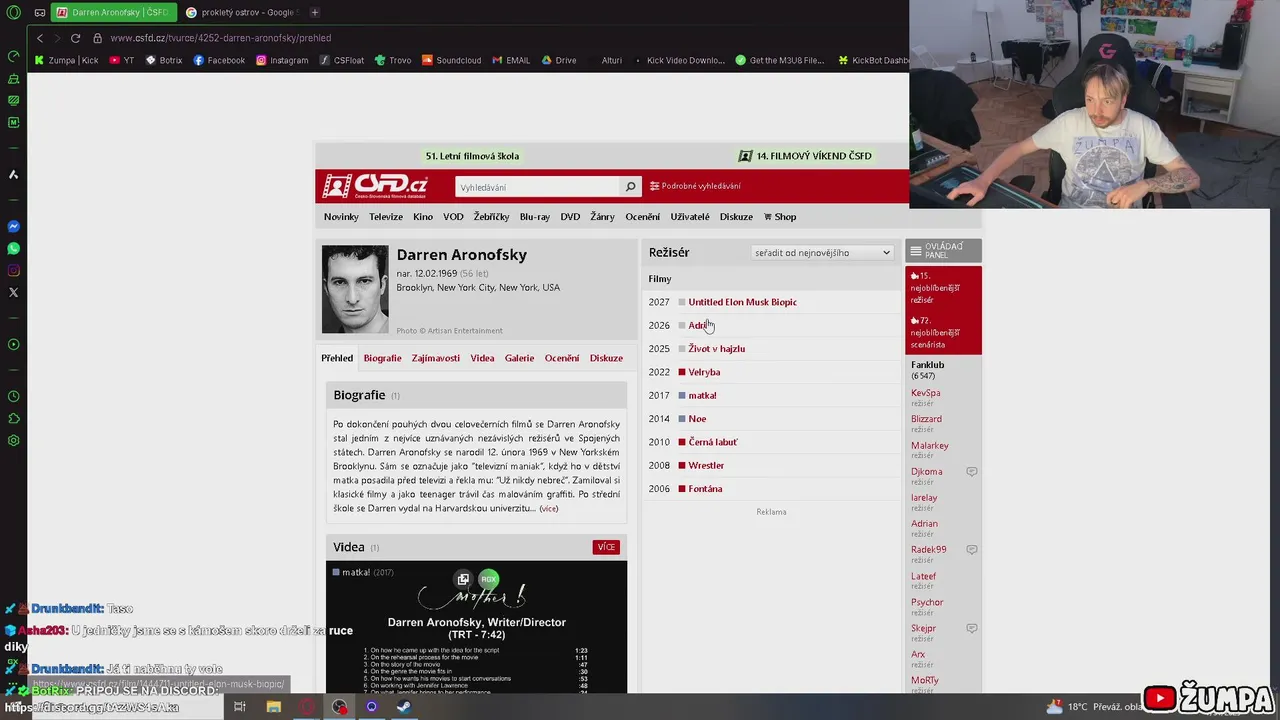
Task: Open the Facebook bookmark
Action: coord(219,60)
